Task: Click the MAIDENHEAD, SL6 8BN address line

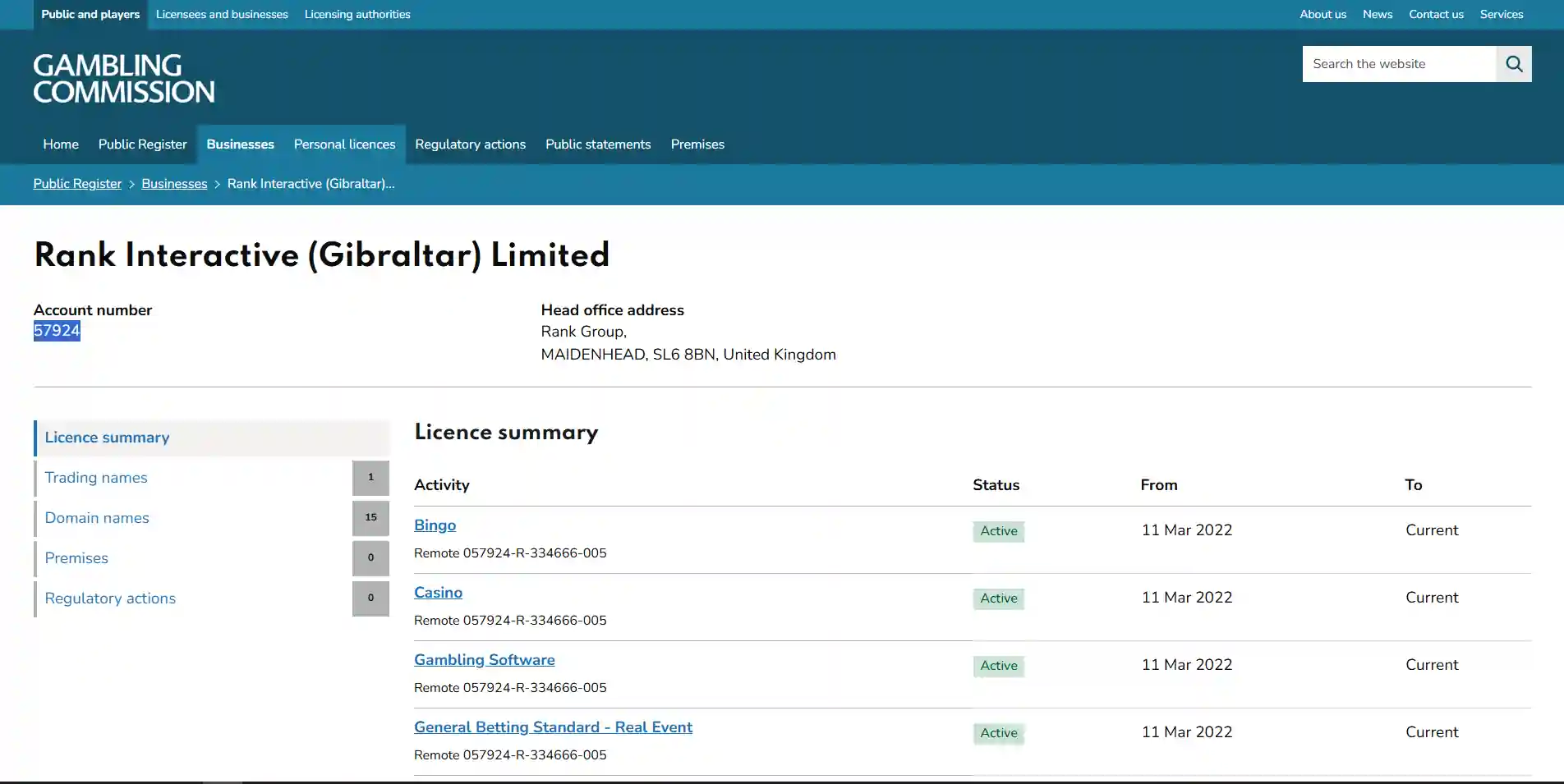Action: point(688,355)
